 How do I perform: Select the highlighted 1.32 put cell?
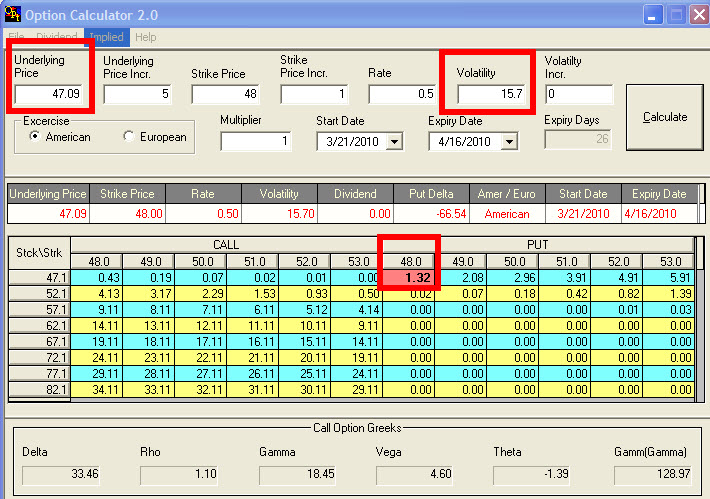[x=408, y=277]
